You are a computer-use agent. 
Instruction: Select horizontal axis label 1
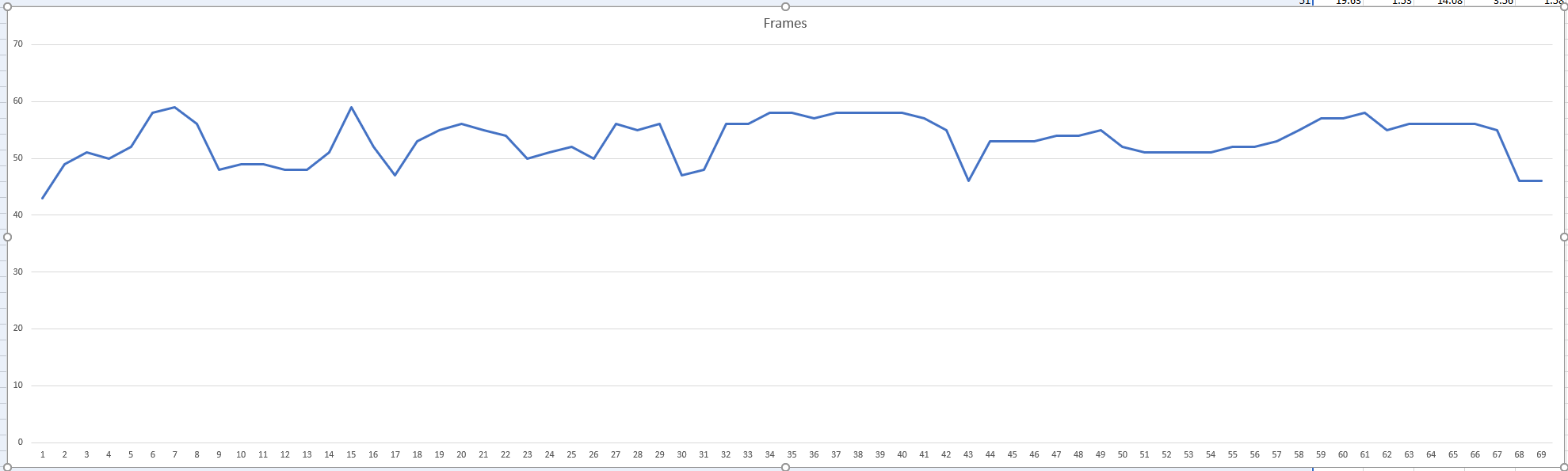coord(43,454)
